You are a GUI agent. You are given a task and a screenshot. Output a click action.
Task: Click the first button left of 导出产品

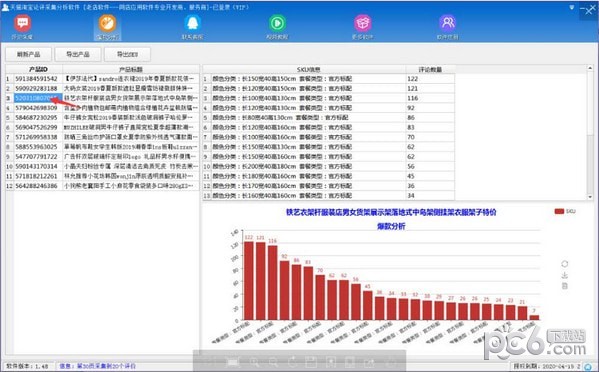29,54
